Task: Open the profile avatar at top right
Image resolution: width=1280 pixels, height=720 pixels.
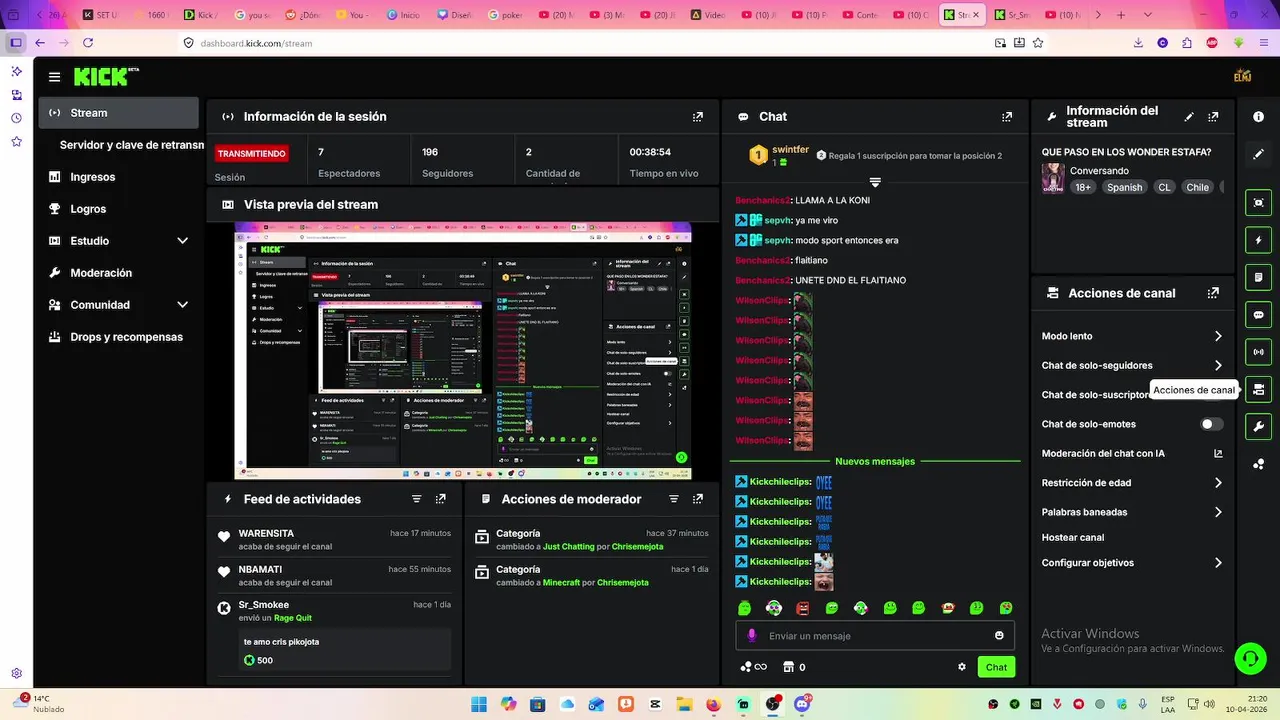Action: click(x=1243, y=76)
